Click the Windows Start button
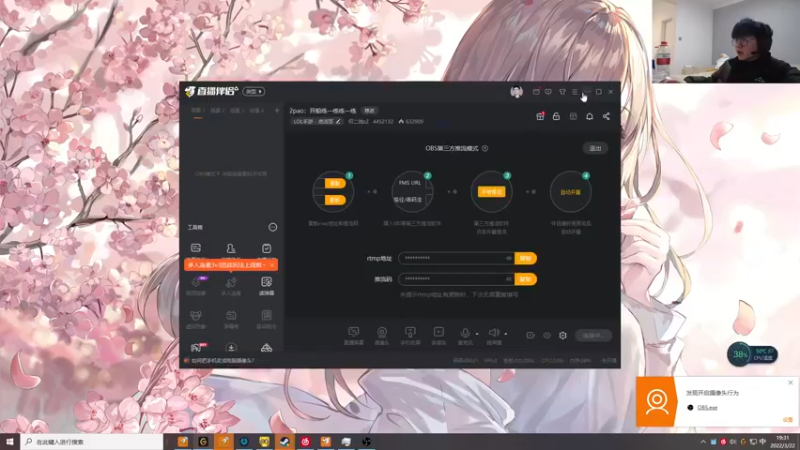The height and width of the screenshot is (450, 800). click(x=10, y=442)
